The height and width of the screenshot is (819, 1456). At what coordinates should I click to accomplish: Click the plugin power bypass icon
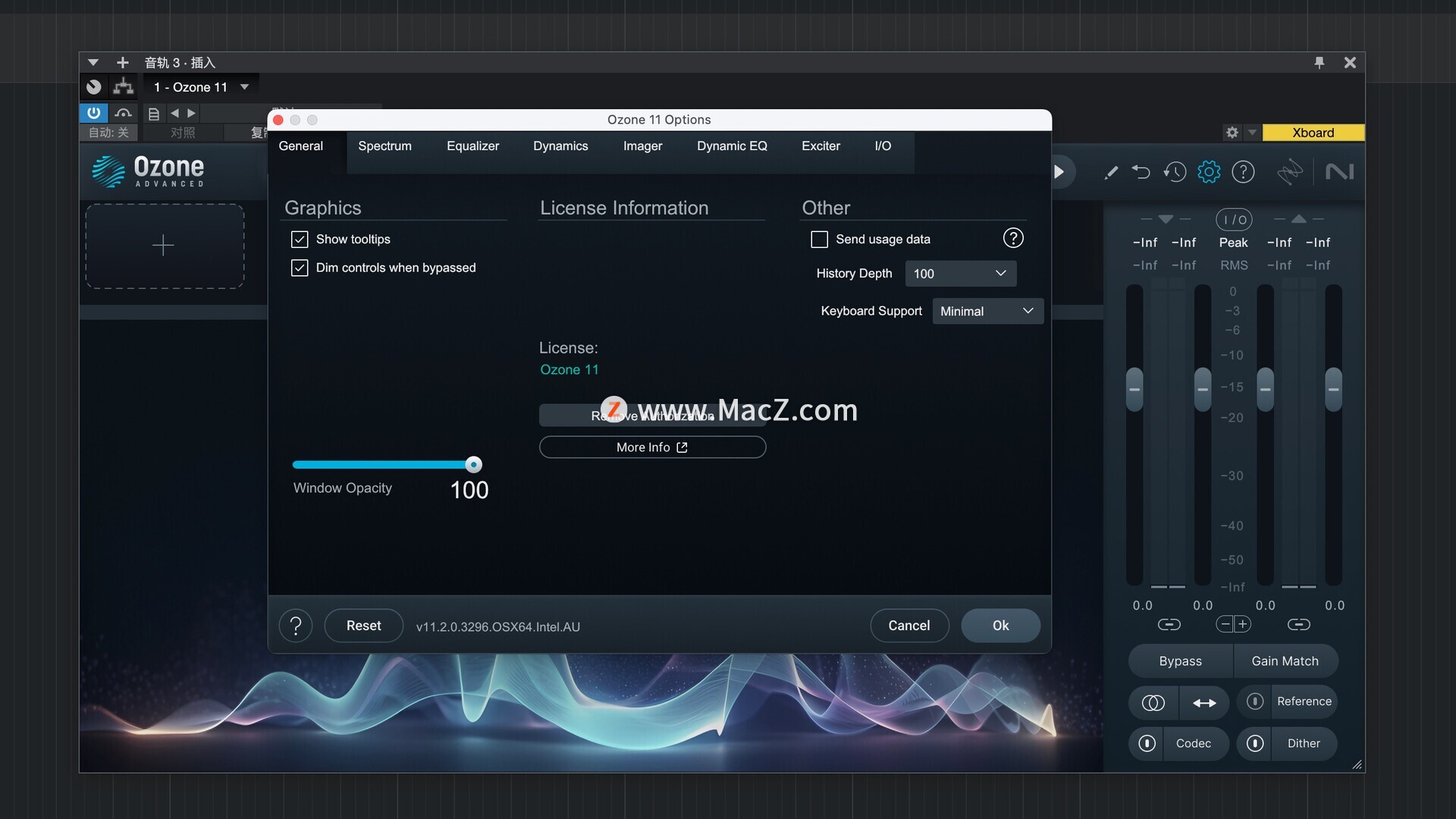click(93, 113)
